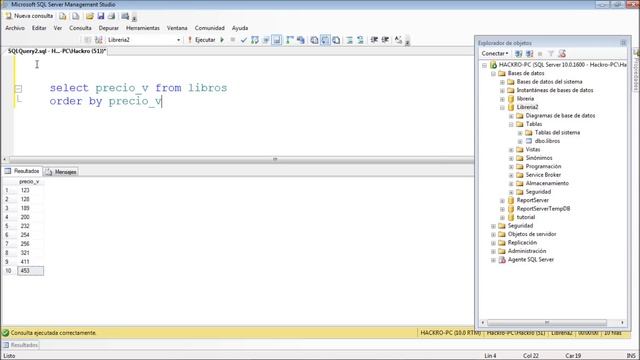
Task: Collapse the Tablas folder
Action: [x=511, y=124]
